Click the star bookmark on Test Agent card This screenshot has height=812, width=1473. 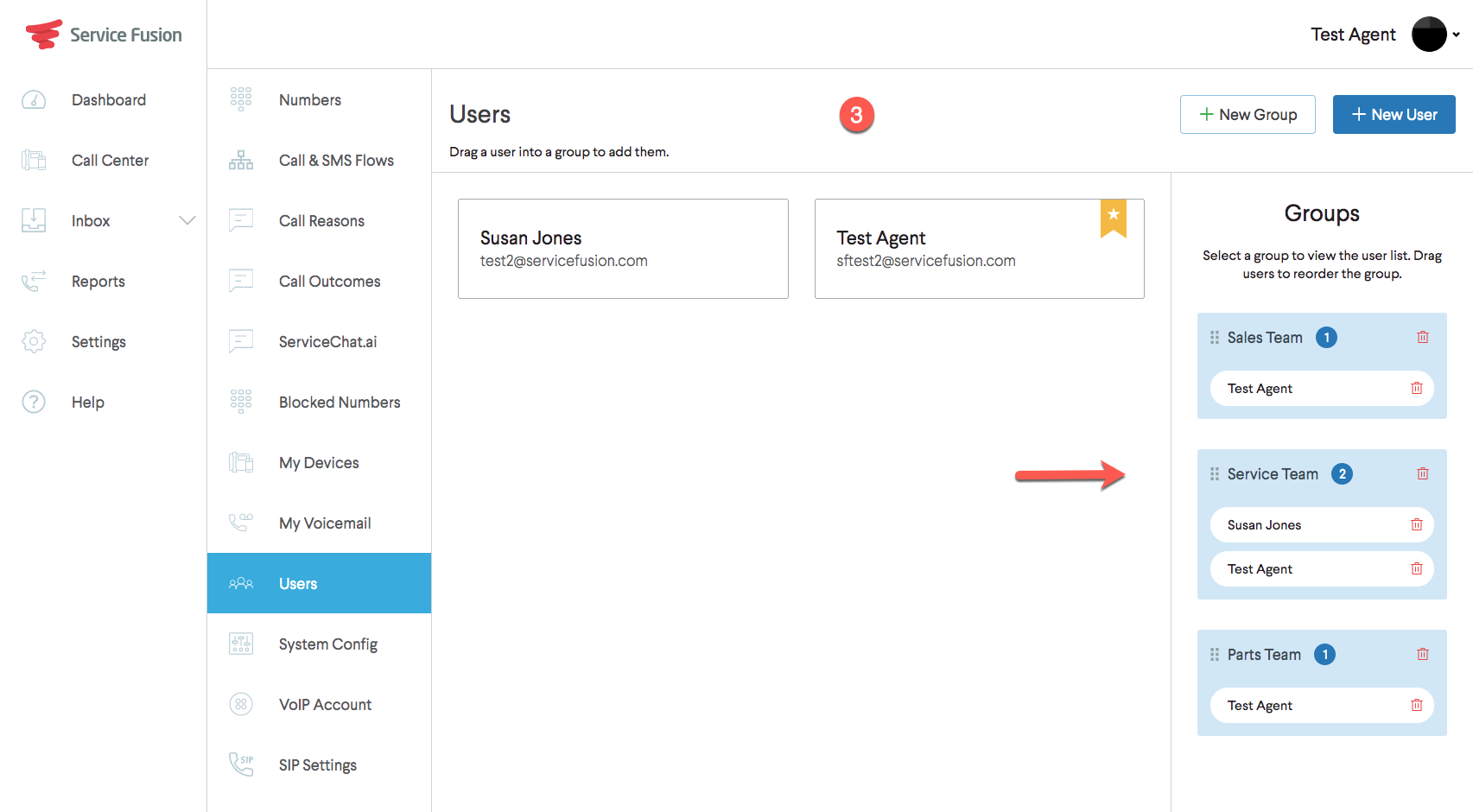click(1114, 218)
